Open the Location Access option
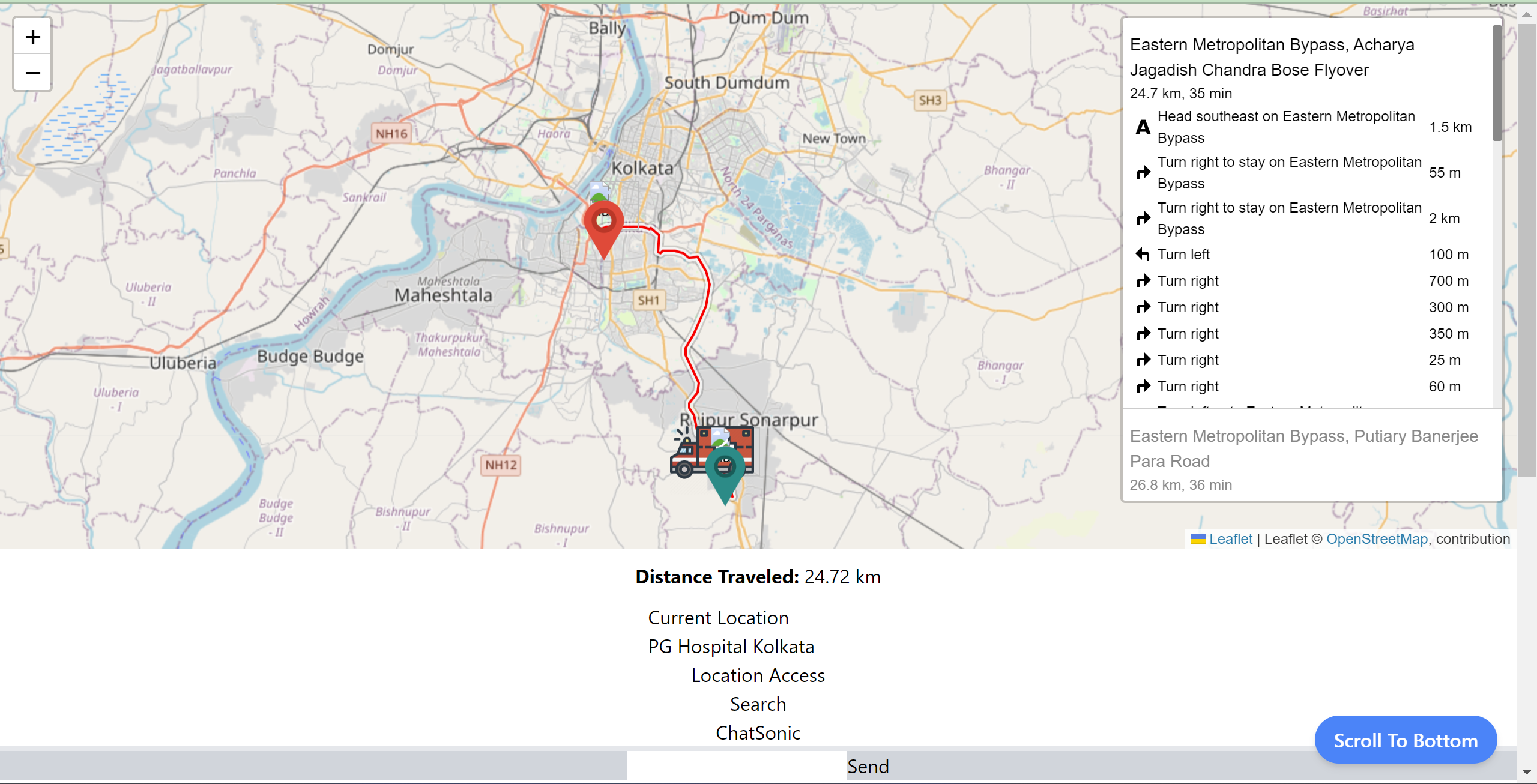The height and width of the screenshot is (784, 1537). coord(758,675)
